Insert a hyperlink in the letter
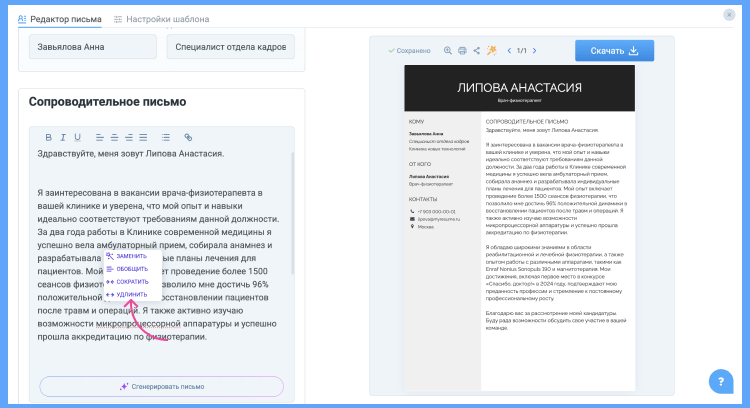Screen dimensions: 750x408 pyautogui.click(x=187, y=137)
